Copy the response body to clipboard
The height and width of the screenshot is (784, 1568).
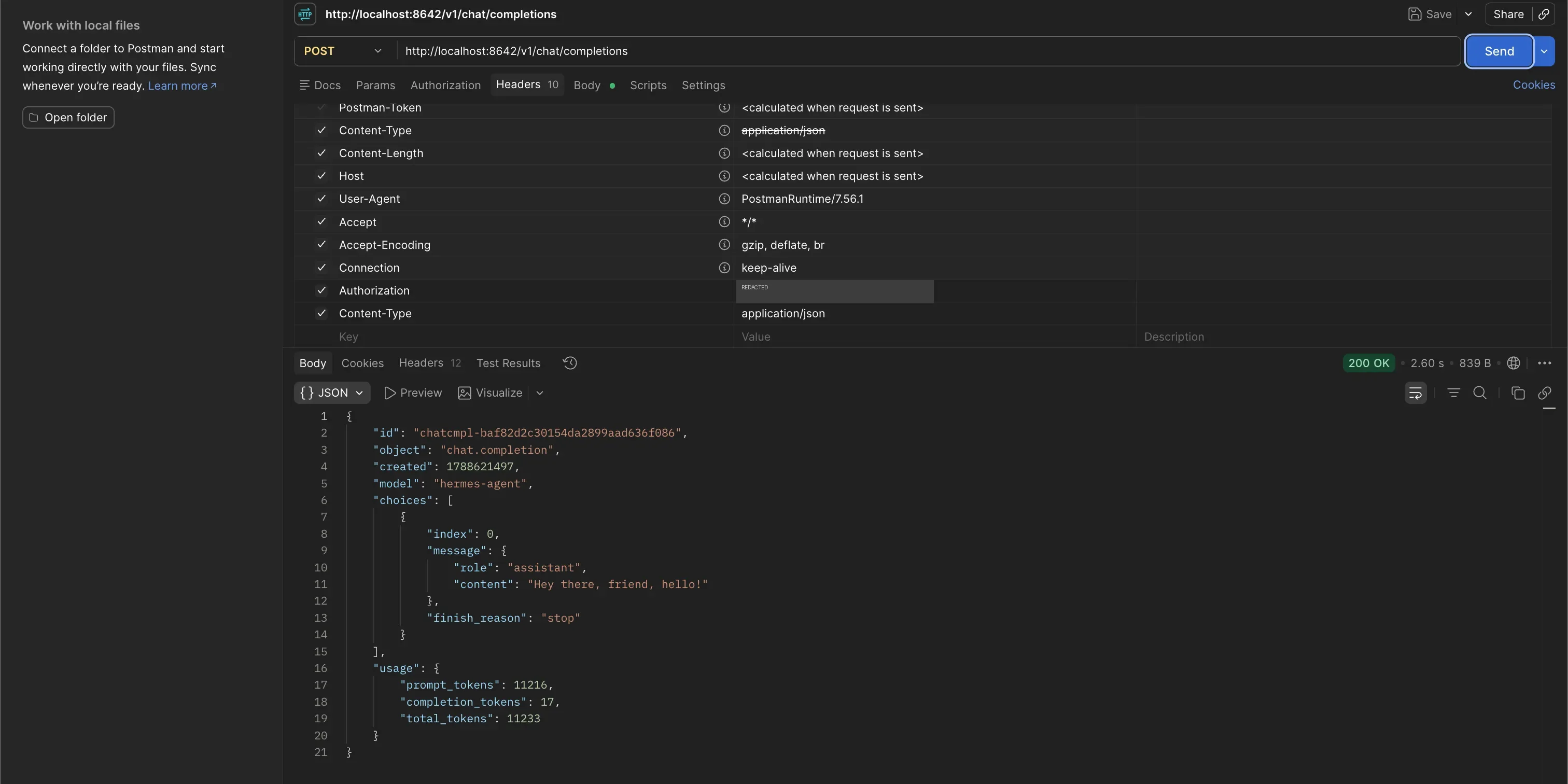pyautogui.click(x=1518, y=393)
